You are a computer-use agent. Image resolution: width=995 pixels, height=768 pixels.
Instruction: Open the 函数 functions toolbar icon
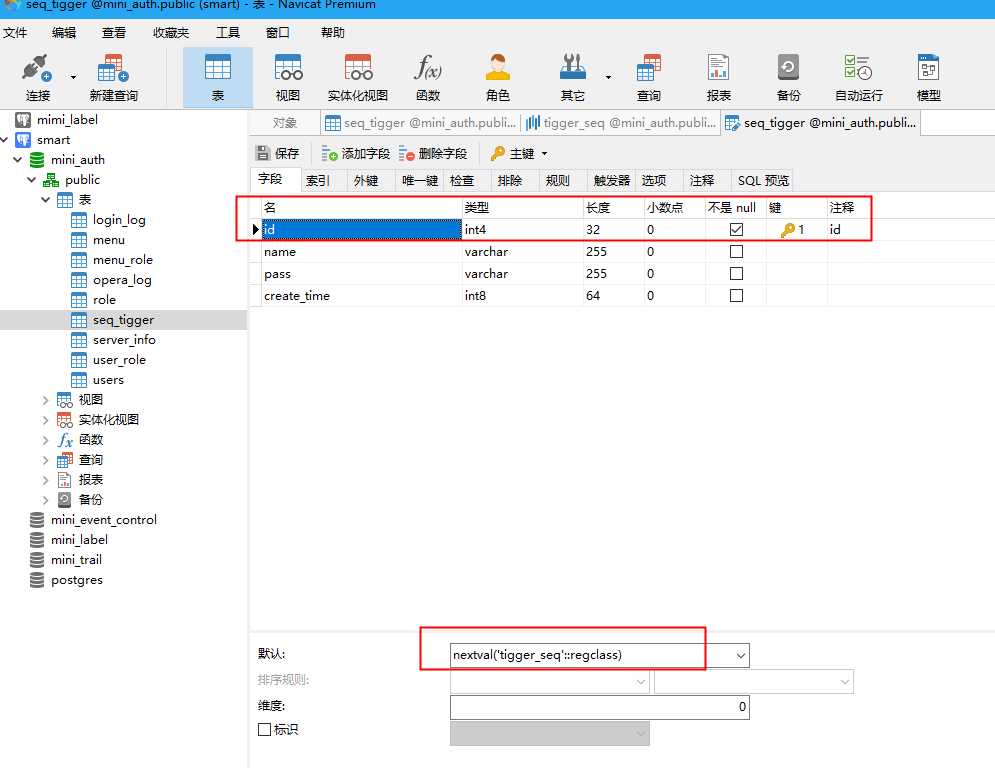pyautogui.click(x=428, y=77)
